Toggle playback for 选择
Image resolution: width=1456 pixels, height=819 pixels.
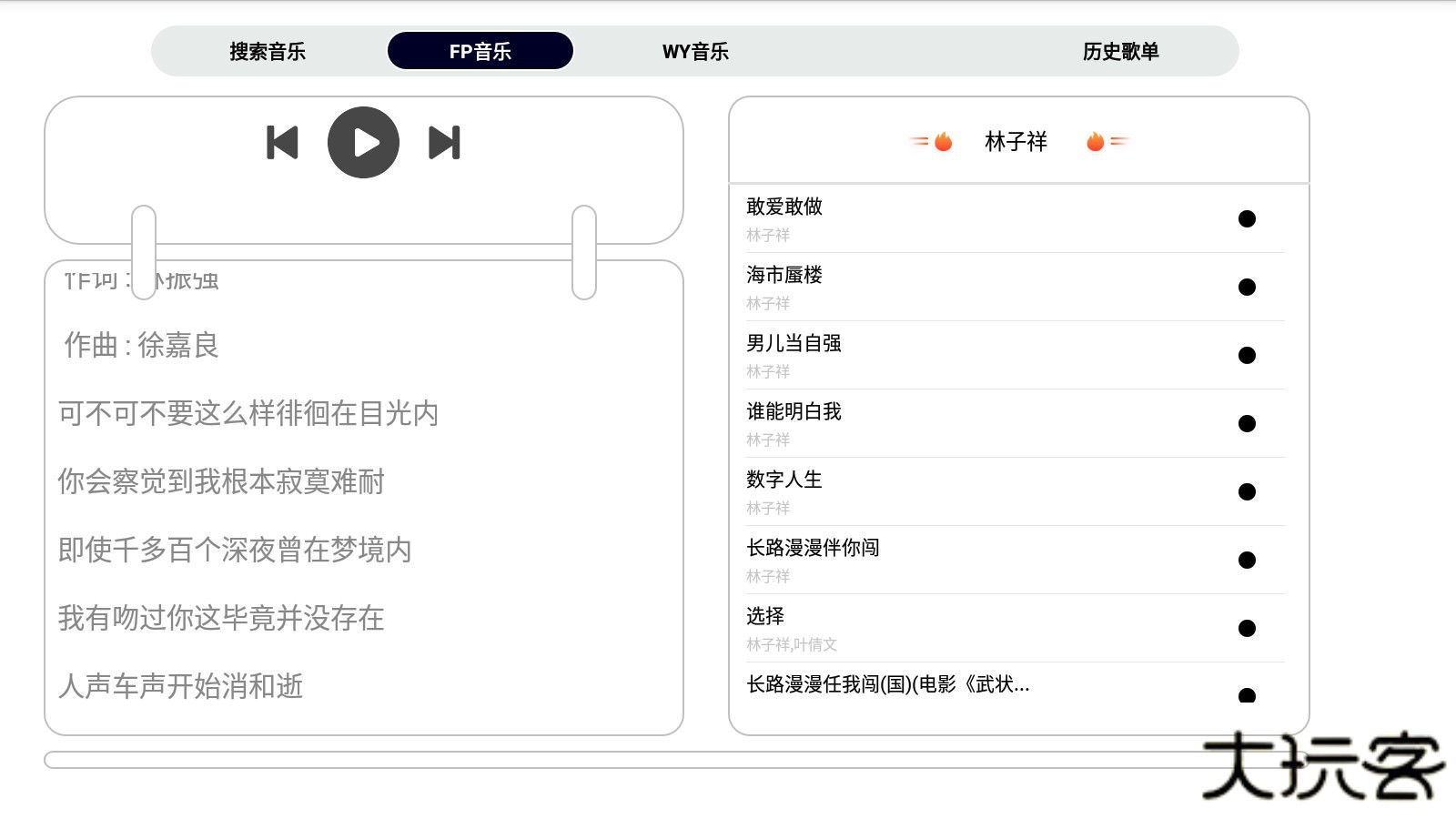[x=1249, y=628]
